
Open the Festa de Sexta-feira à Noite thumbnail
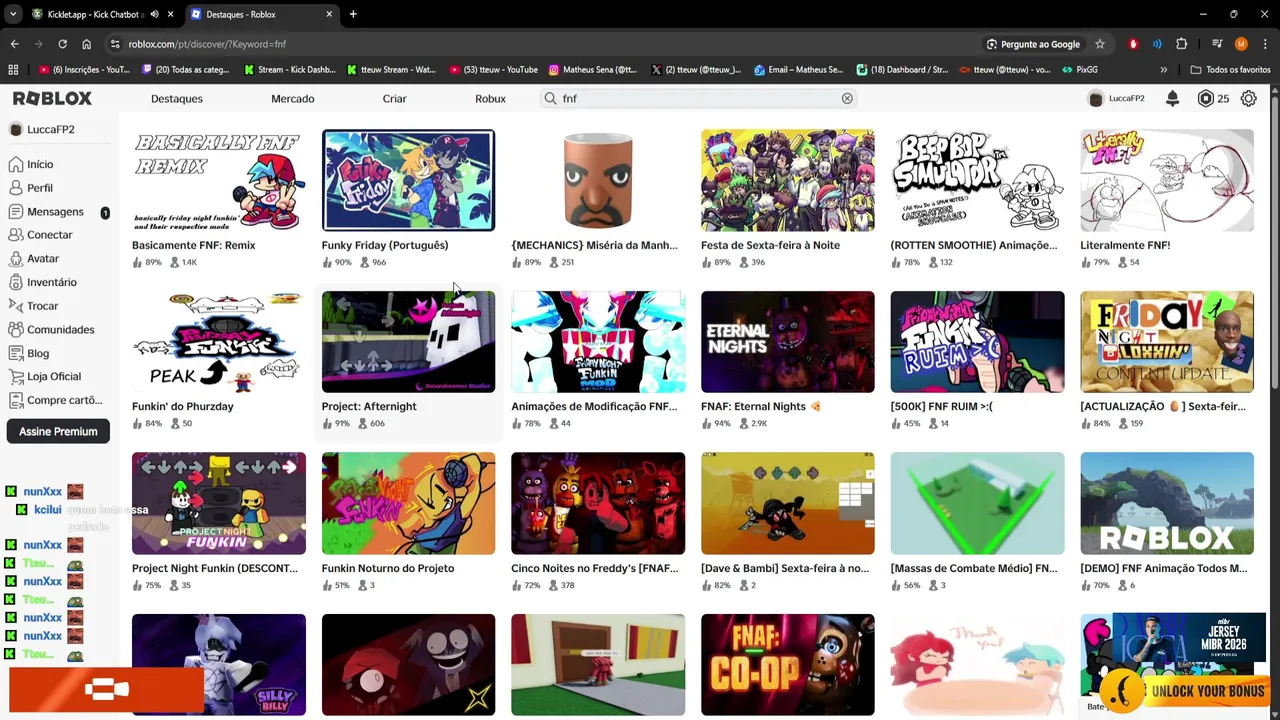788,180
